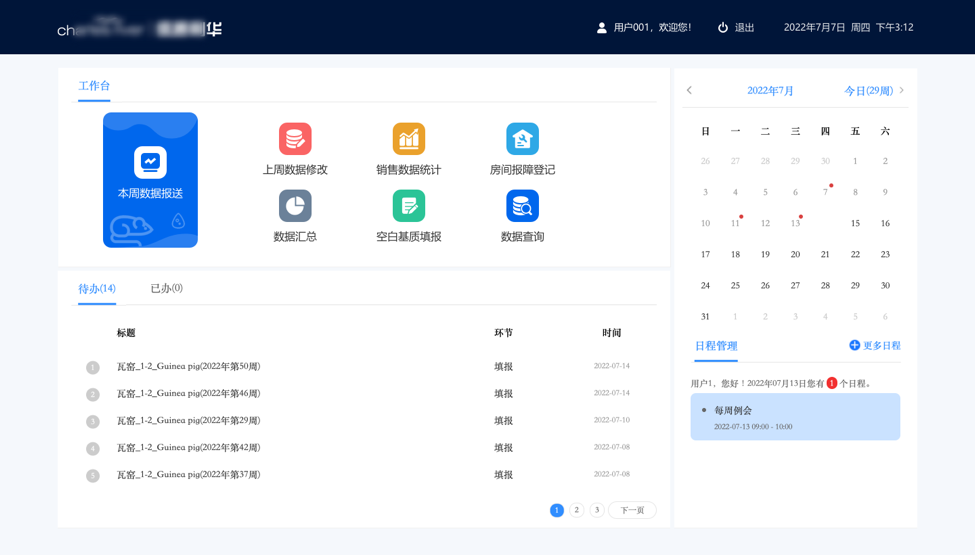Click the 退出 logout power icon
975x555 pixels.
coord(723,28)
